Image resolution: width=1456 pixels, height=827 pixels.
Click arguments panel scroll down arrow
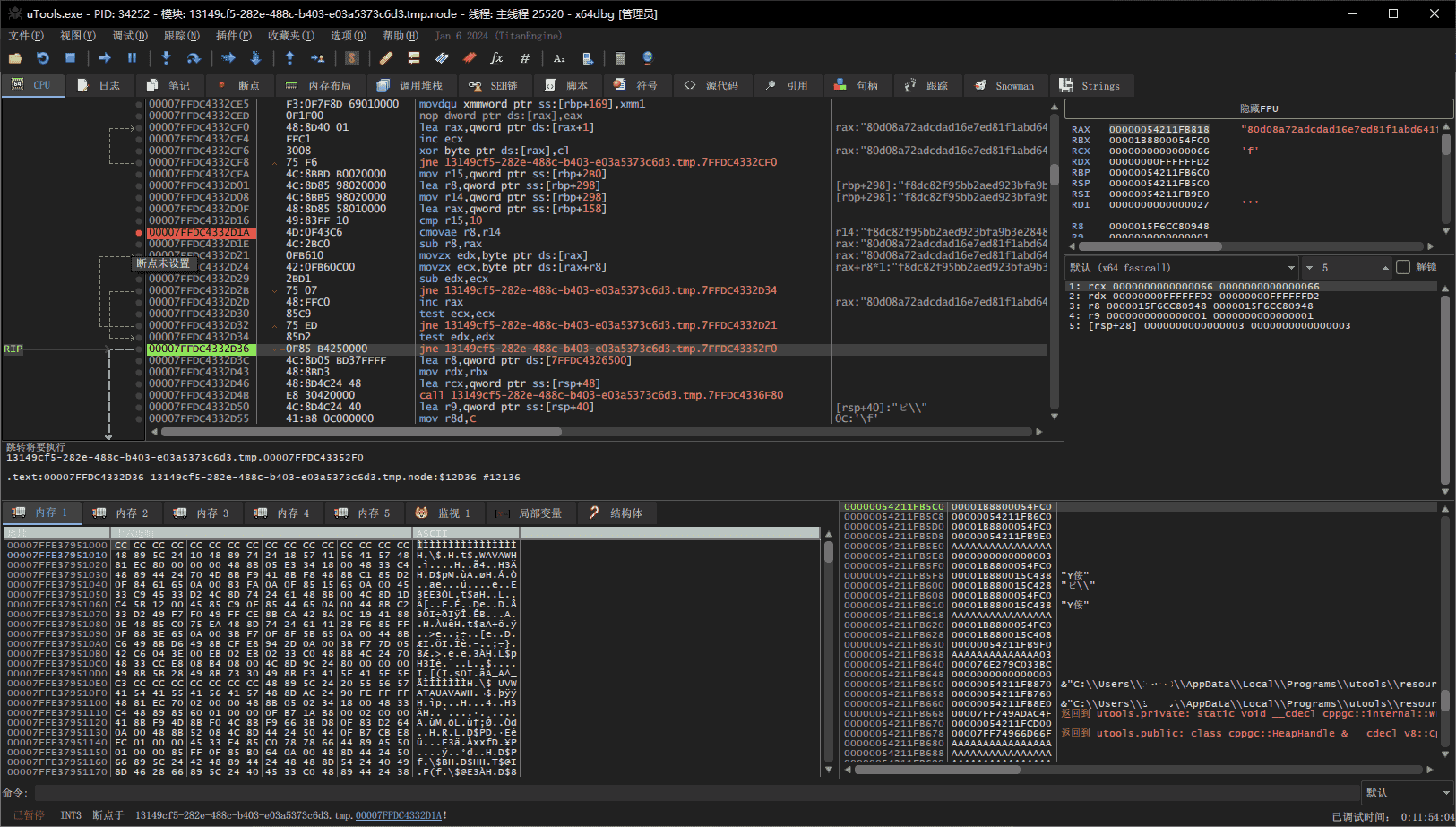pos(1445,491)
